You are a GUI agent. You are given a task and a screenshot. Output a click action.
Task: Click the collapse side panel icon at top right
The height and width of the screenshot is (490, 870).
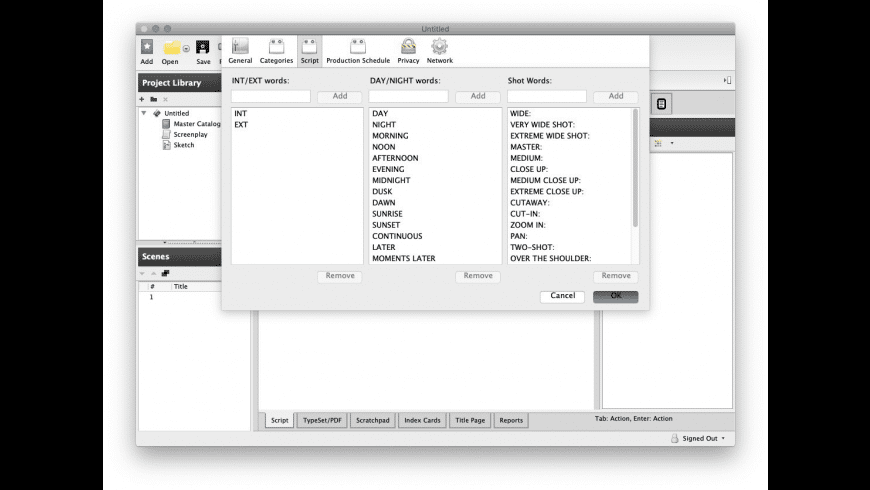pos(727,80)
